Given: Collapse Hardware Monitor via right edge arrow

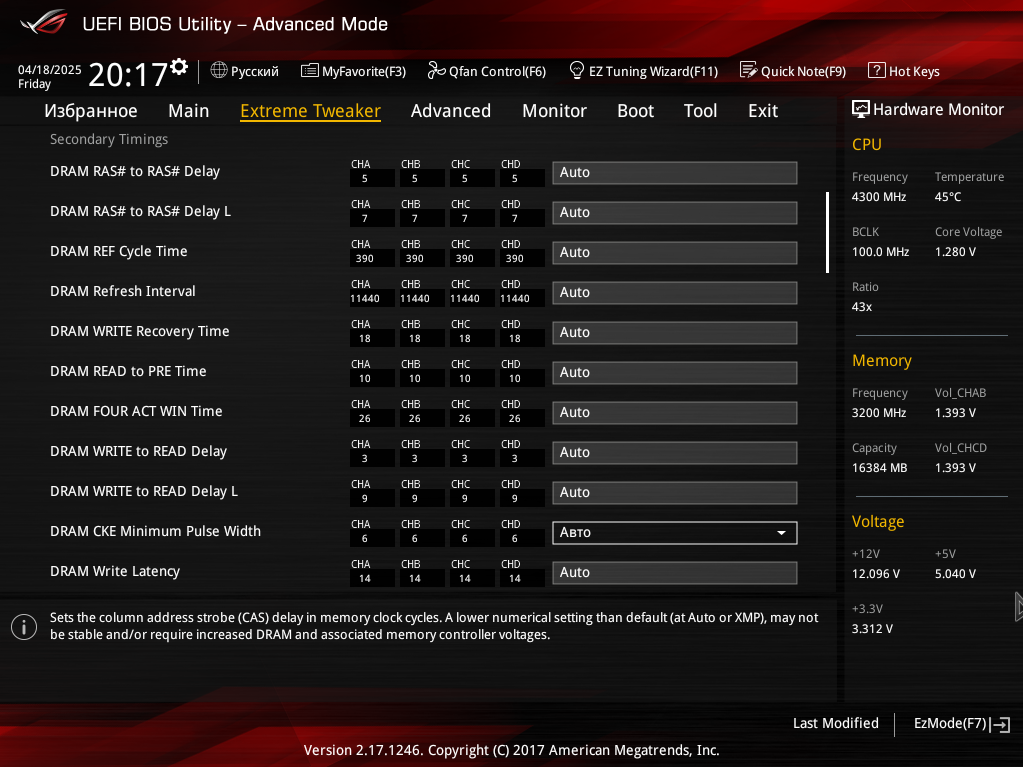Looking at the screenshot, I should tap(1018, 607).
